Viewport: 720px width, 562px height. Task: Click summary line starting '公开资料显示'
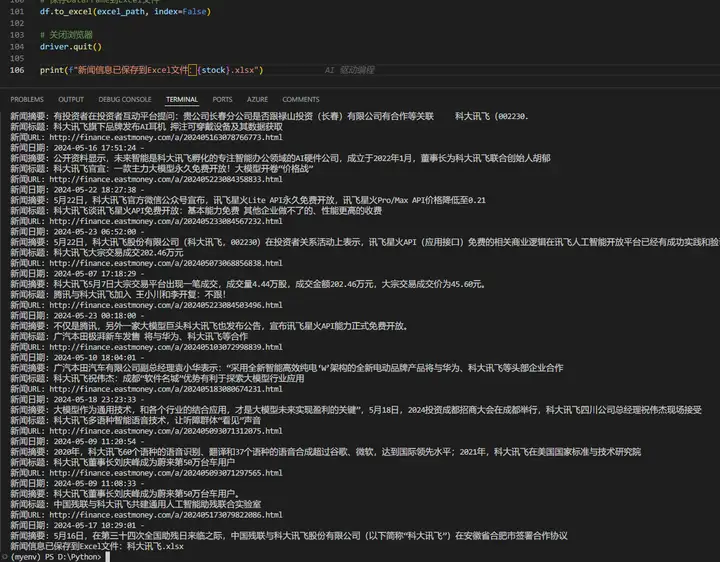(x=281, y=158)
